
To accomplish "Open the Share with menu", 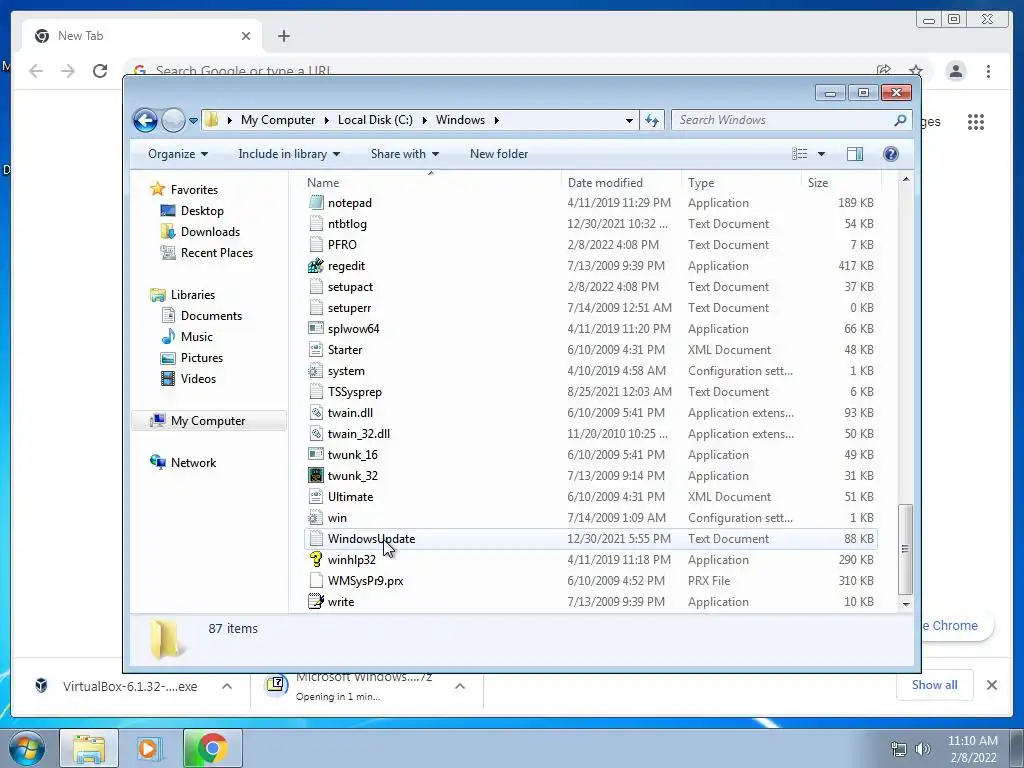I will [x=405, y=154].
